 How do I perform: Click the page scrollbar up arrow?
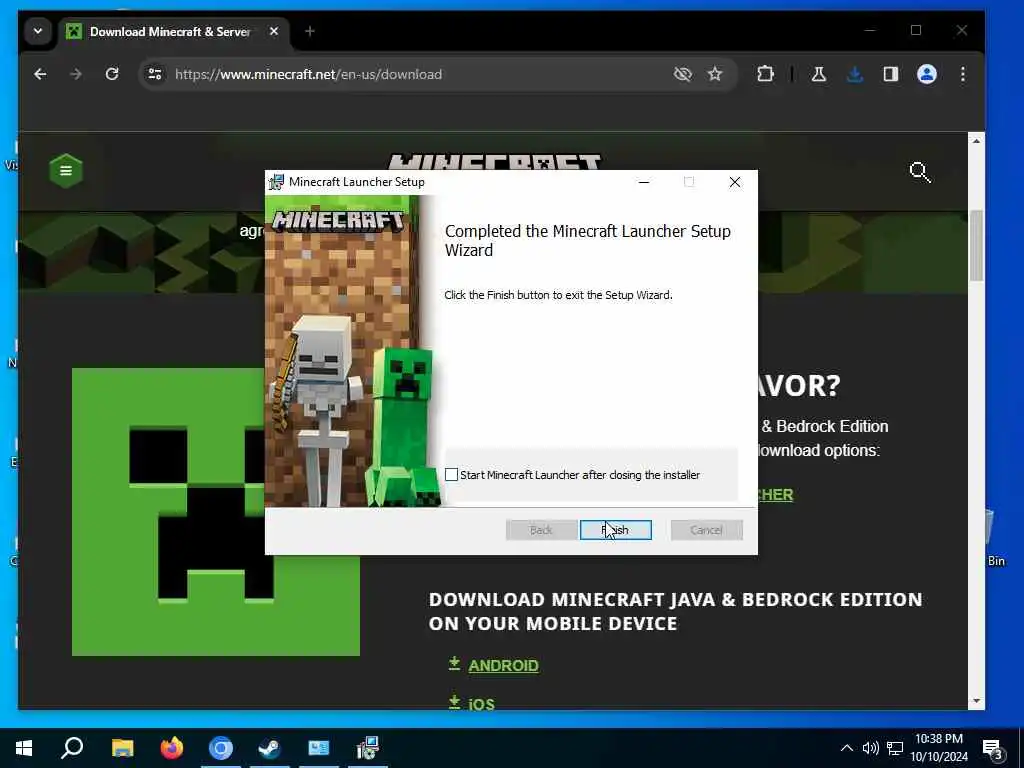(976, 141)
